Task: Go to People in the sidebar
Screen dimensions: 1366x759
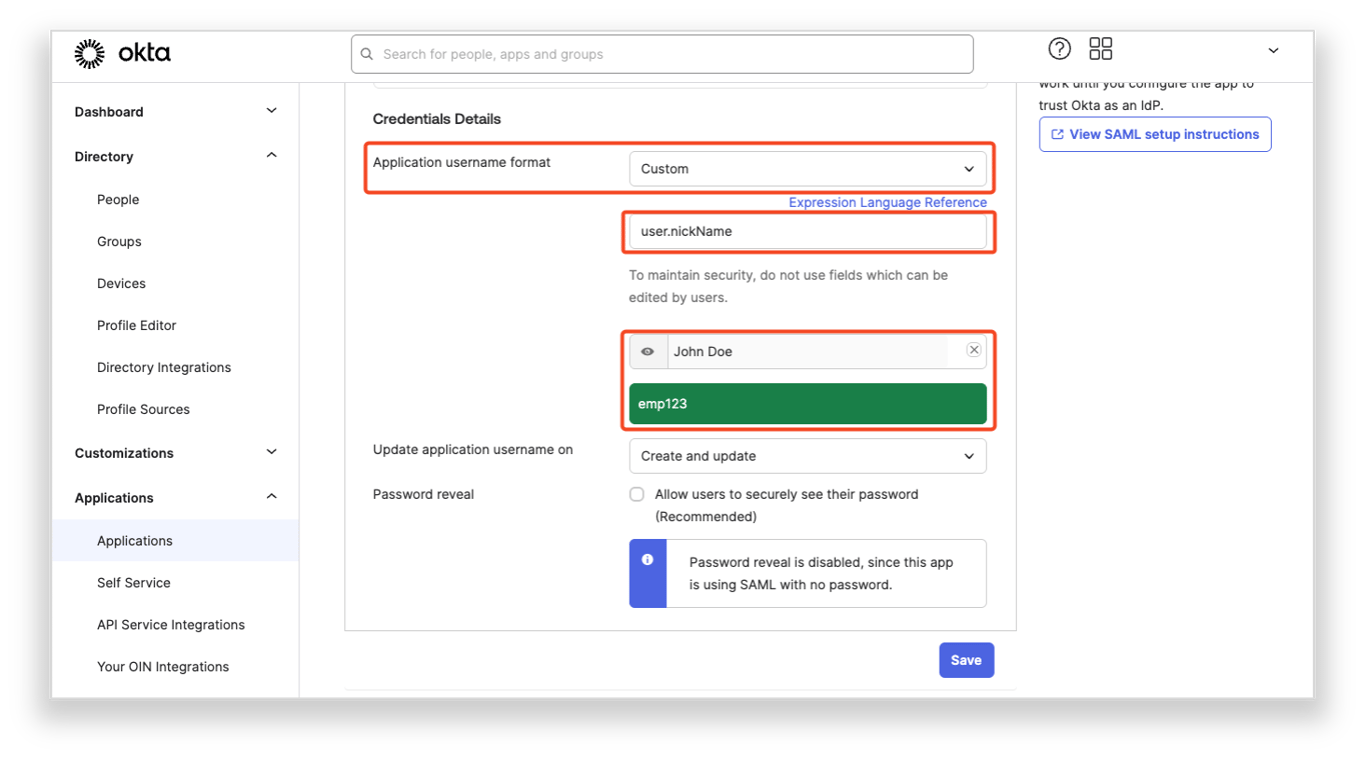Action: tap(118, 200)
